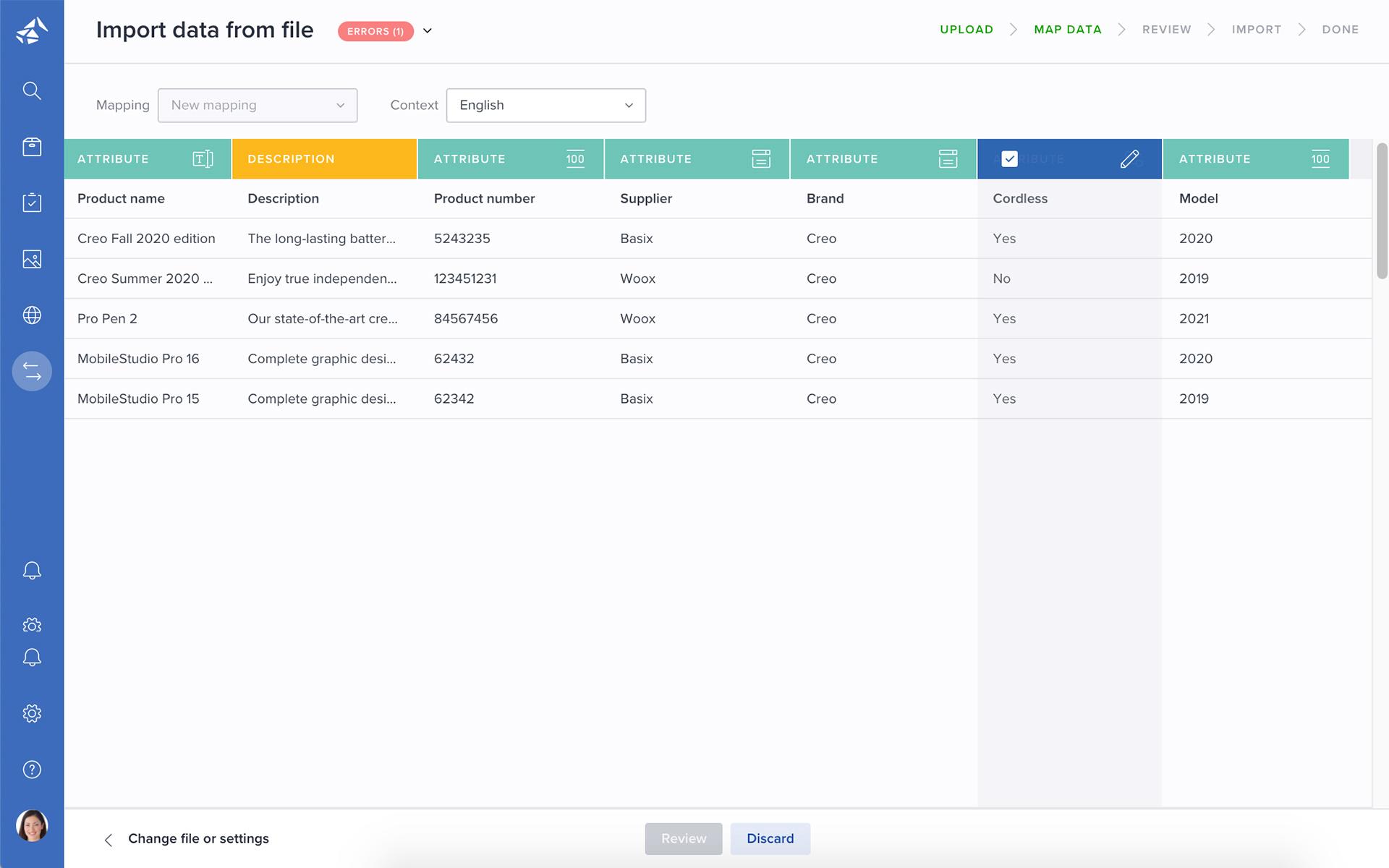The image size is (1389, 868).
Task: Click the notifications bell icon in sidebar
Action: [32, 570]
